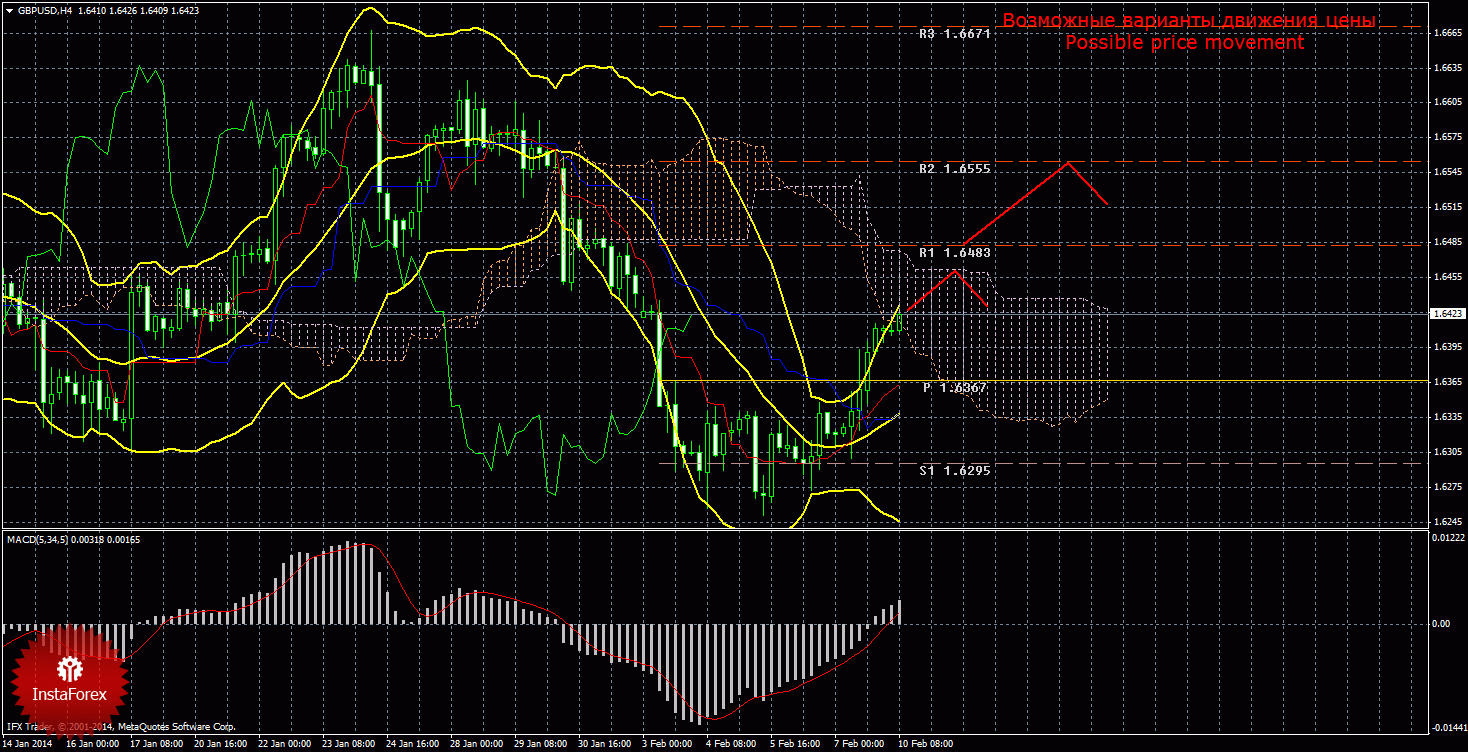Click the Russian red heading text

tap(1189, 21)
